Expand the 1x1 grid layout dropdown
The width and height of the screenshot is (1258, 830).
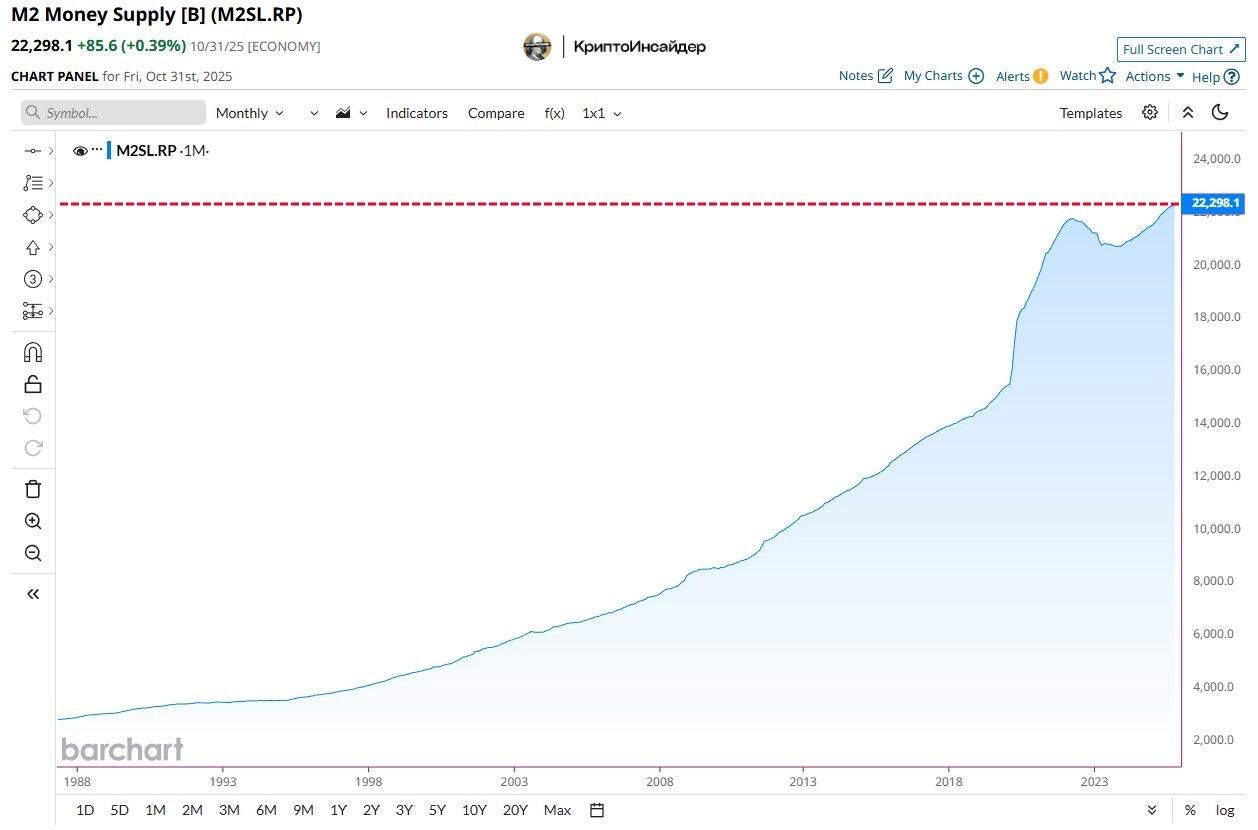pos(601,113)
